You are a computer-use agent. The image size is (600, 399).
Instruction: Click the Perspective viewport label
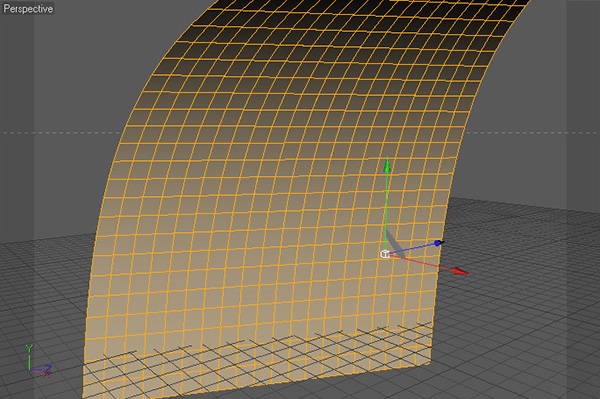(28, 8)
